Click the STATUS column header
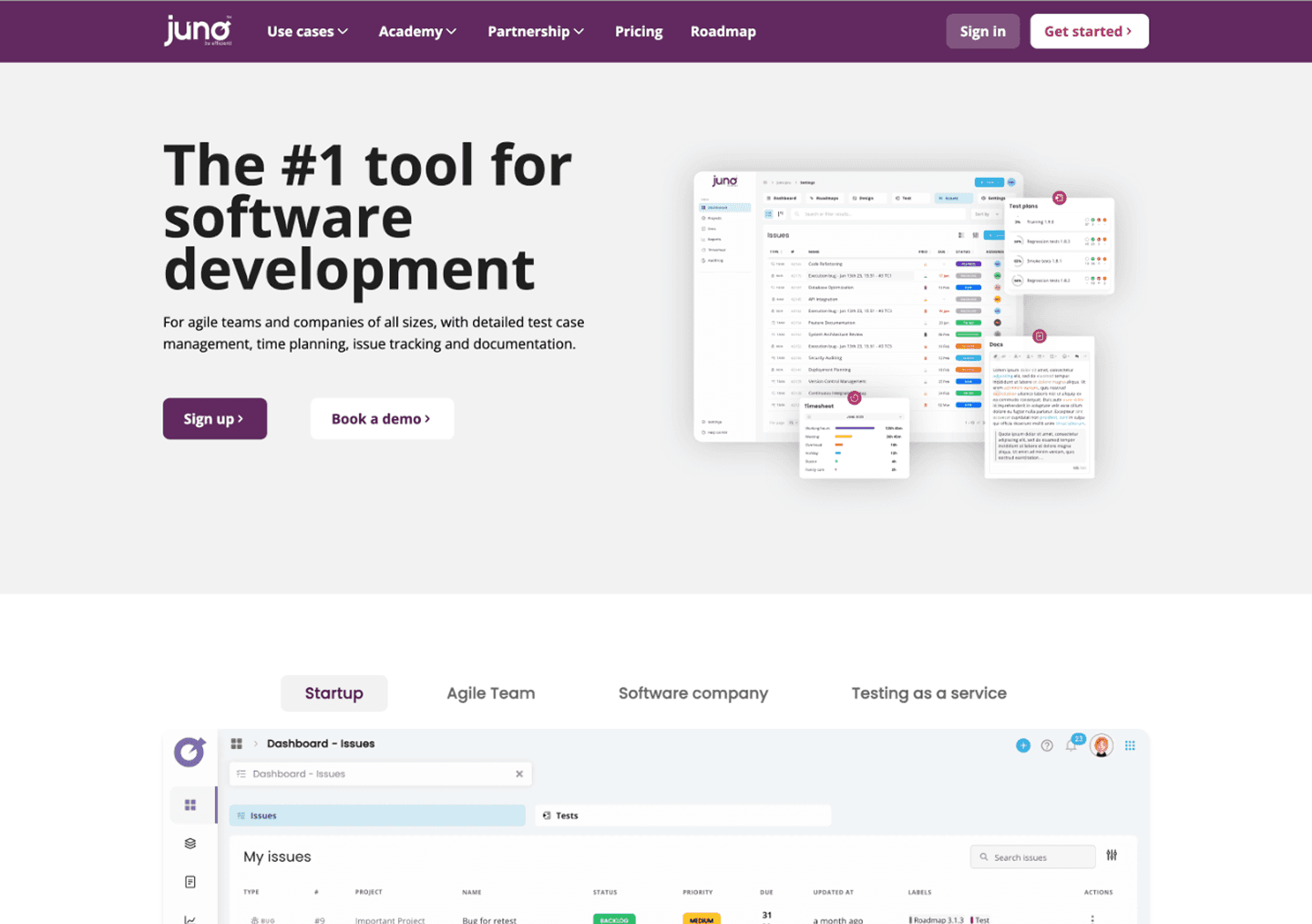 tap(605, 892)
